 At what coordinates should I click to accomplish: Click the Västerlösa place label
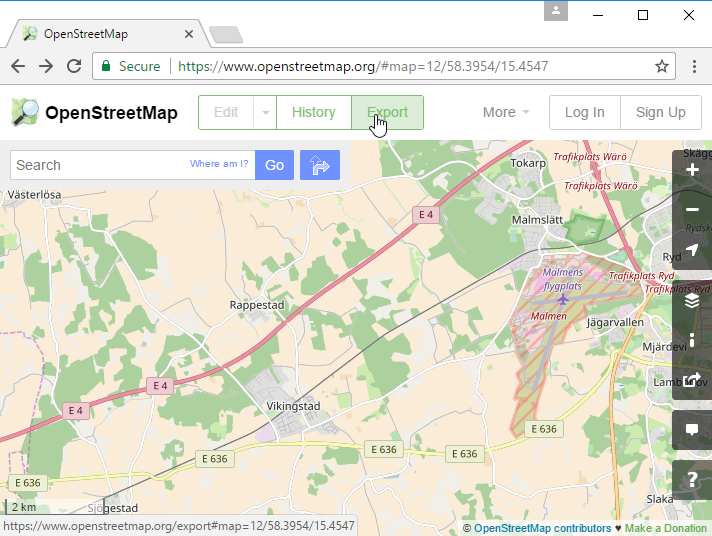click(34, 195)
